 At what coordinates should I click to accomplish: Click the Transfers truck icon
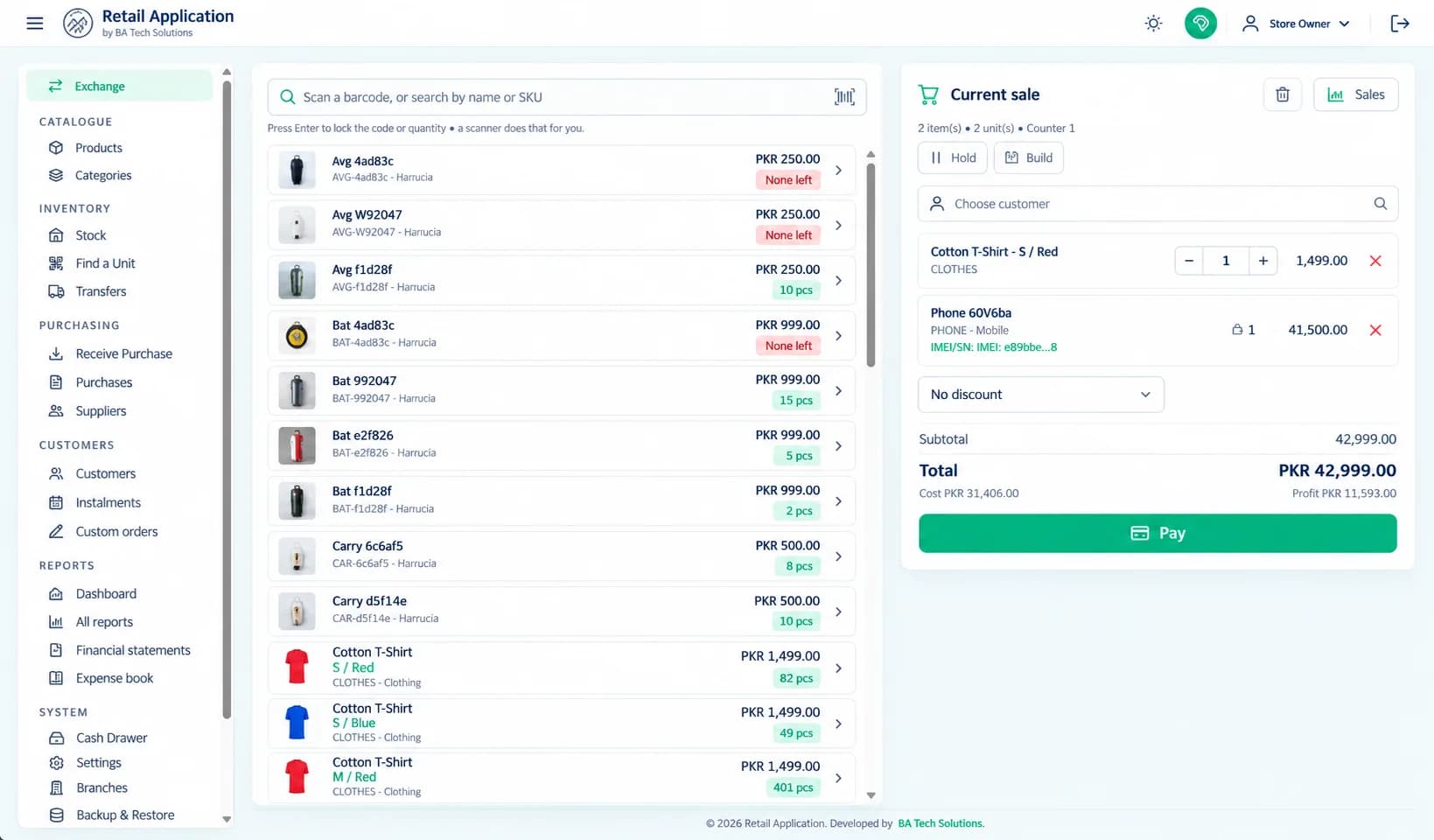coord(56,291)
